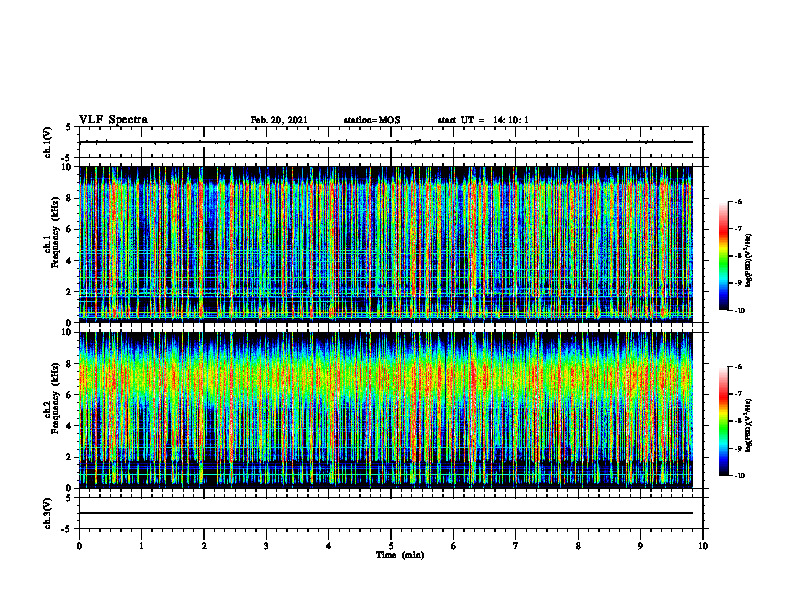
Task: Click the "-9" tick on ch.2 colorbar
Action: 739,448
